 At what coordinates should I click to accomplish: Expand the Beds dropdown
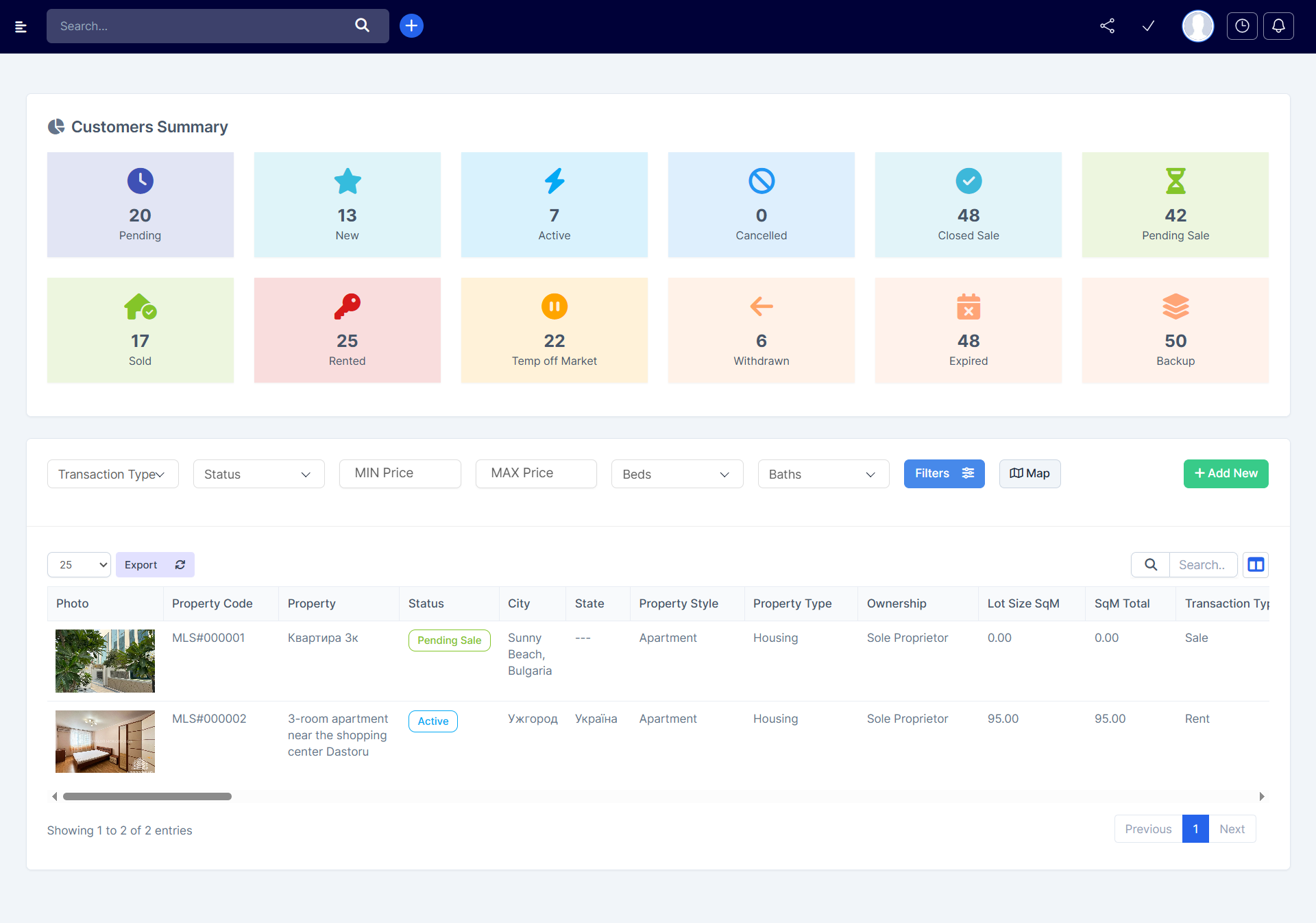tap(677, 475)
